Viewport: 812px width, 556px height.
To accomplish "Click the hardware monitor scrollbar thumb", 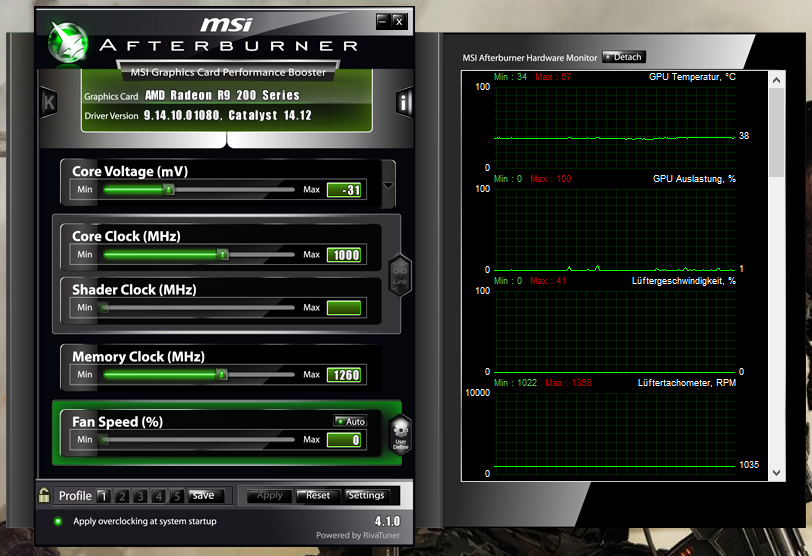I will click(x=776, y=133).
